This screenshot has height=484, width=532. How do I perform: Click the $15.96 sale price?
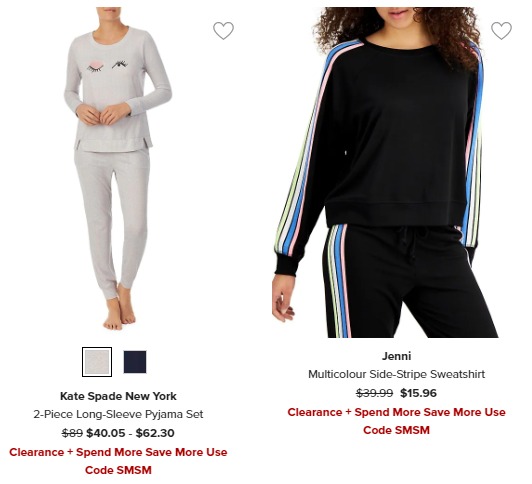point(418,393)
